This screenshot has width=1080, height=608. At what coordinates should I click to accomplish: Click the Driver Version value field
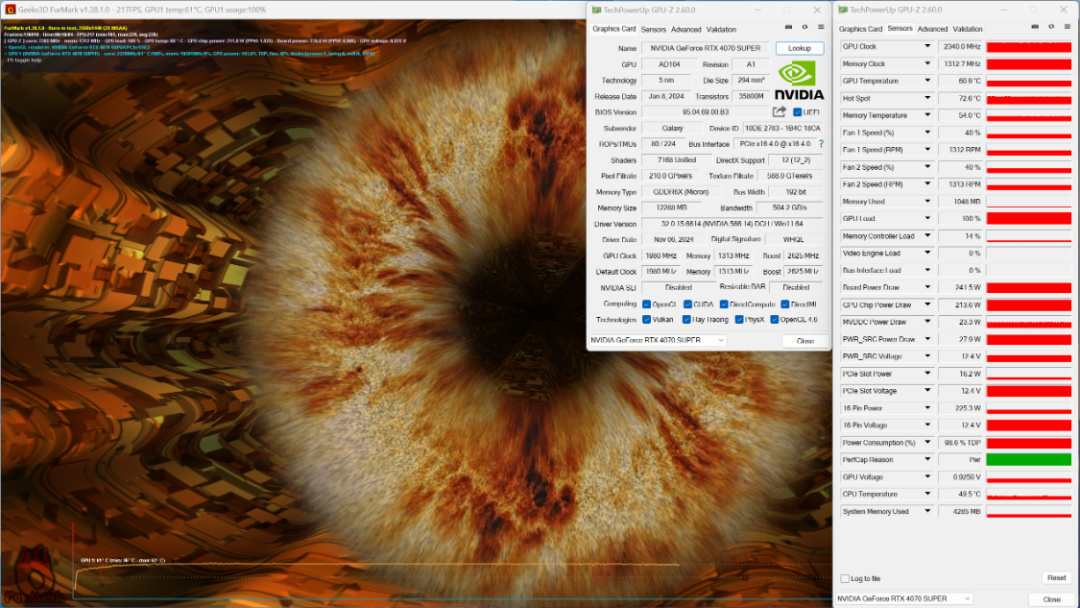point(732,224)
